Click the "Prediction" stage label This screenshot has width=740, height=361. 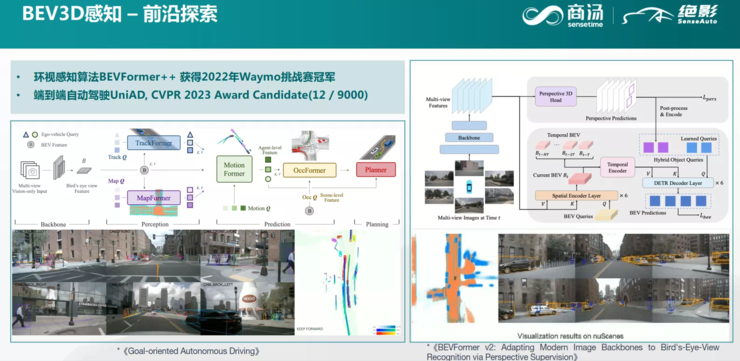click(277, 225)
